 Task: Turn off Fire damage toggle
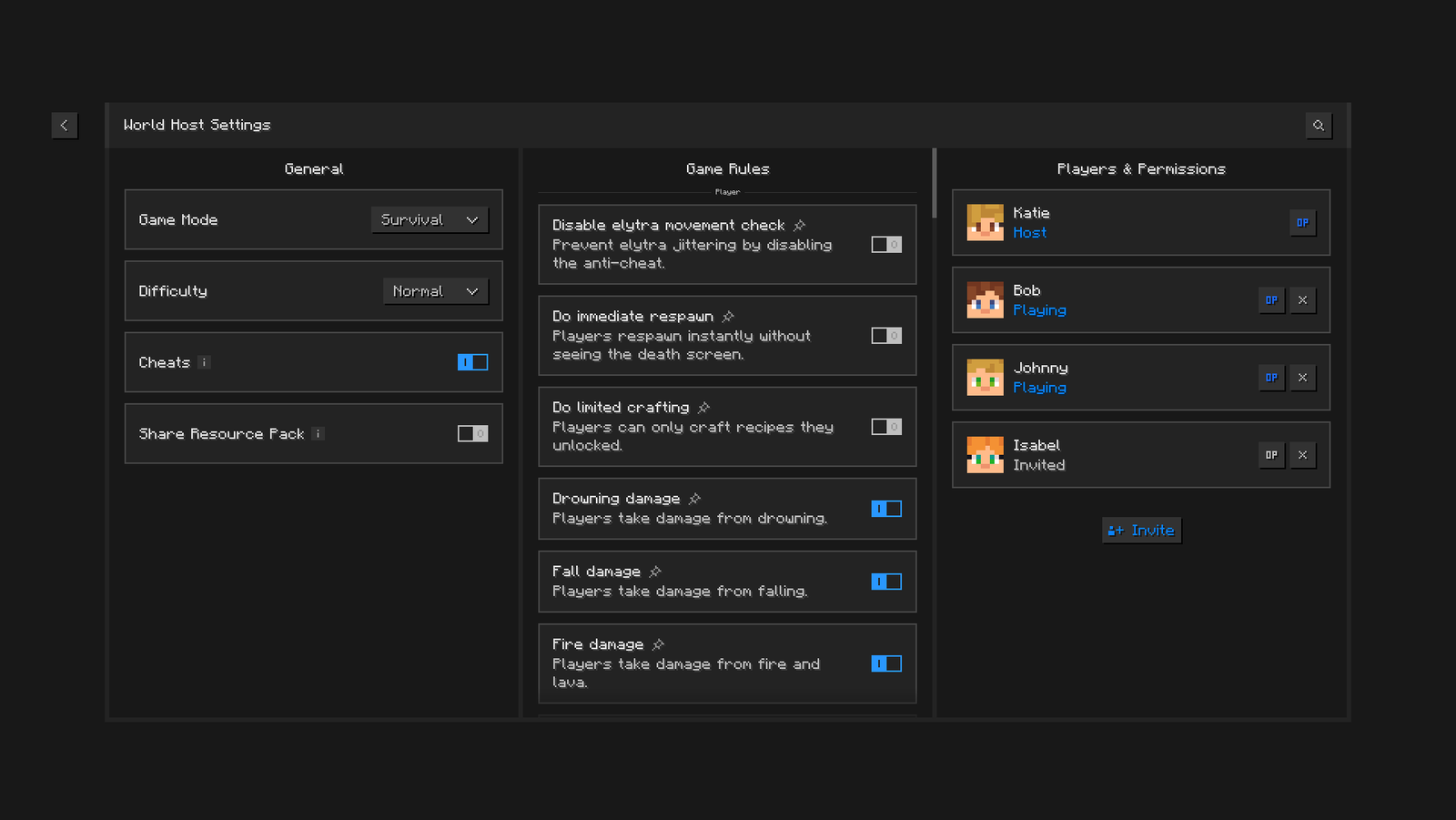coord(885,663)
